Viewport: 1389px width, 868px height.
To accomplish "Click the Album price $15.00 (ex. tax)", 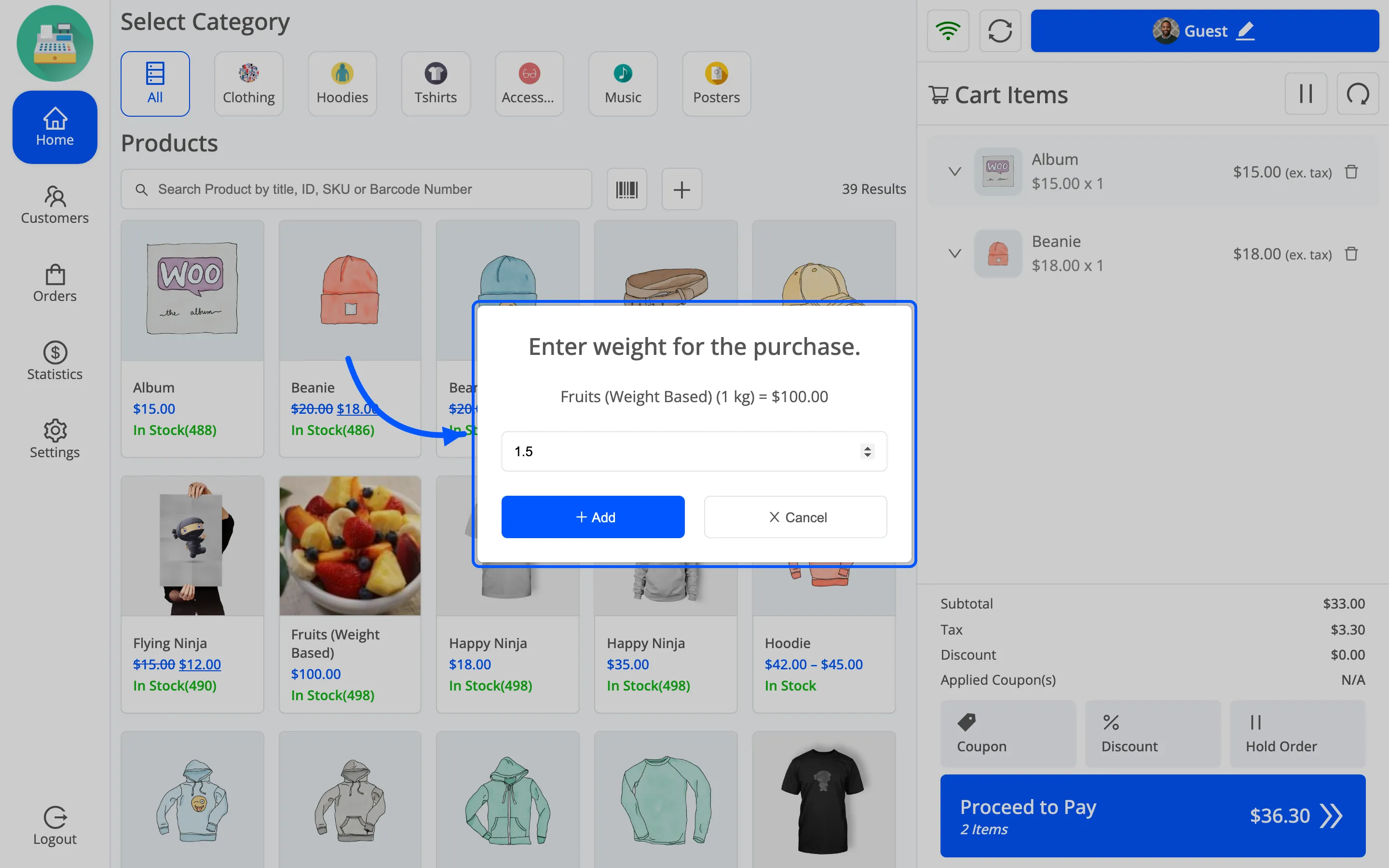I will click(x=1281, y=172).
